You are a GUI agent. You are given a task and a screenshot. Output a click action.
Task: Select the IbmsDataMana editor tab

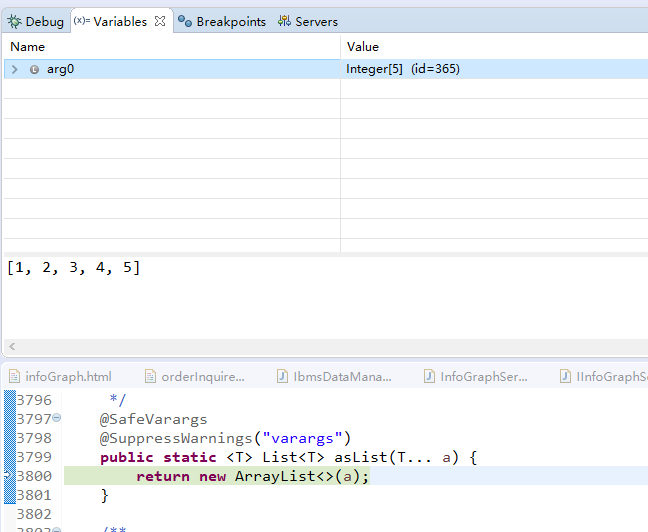tap(342, 377)
